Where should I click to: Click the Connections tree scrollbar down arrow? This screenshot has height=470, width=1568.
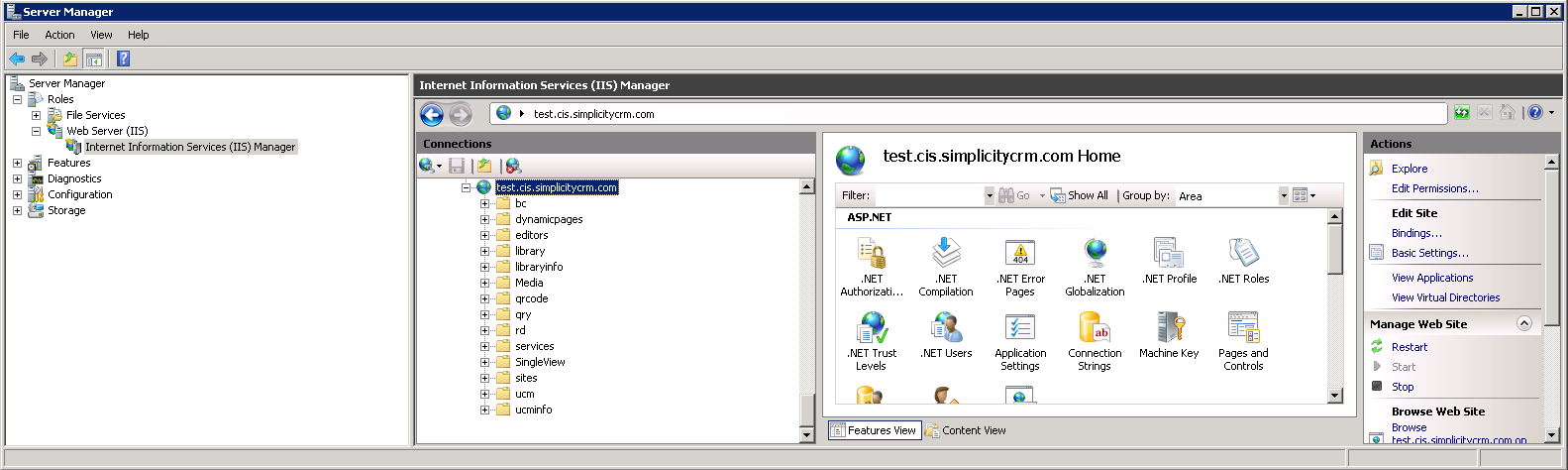click(x=807, y=434)
